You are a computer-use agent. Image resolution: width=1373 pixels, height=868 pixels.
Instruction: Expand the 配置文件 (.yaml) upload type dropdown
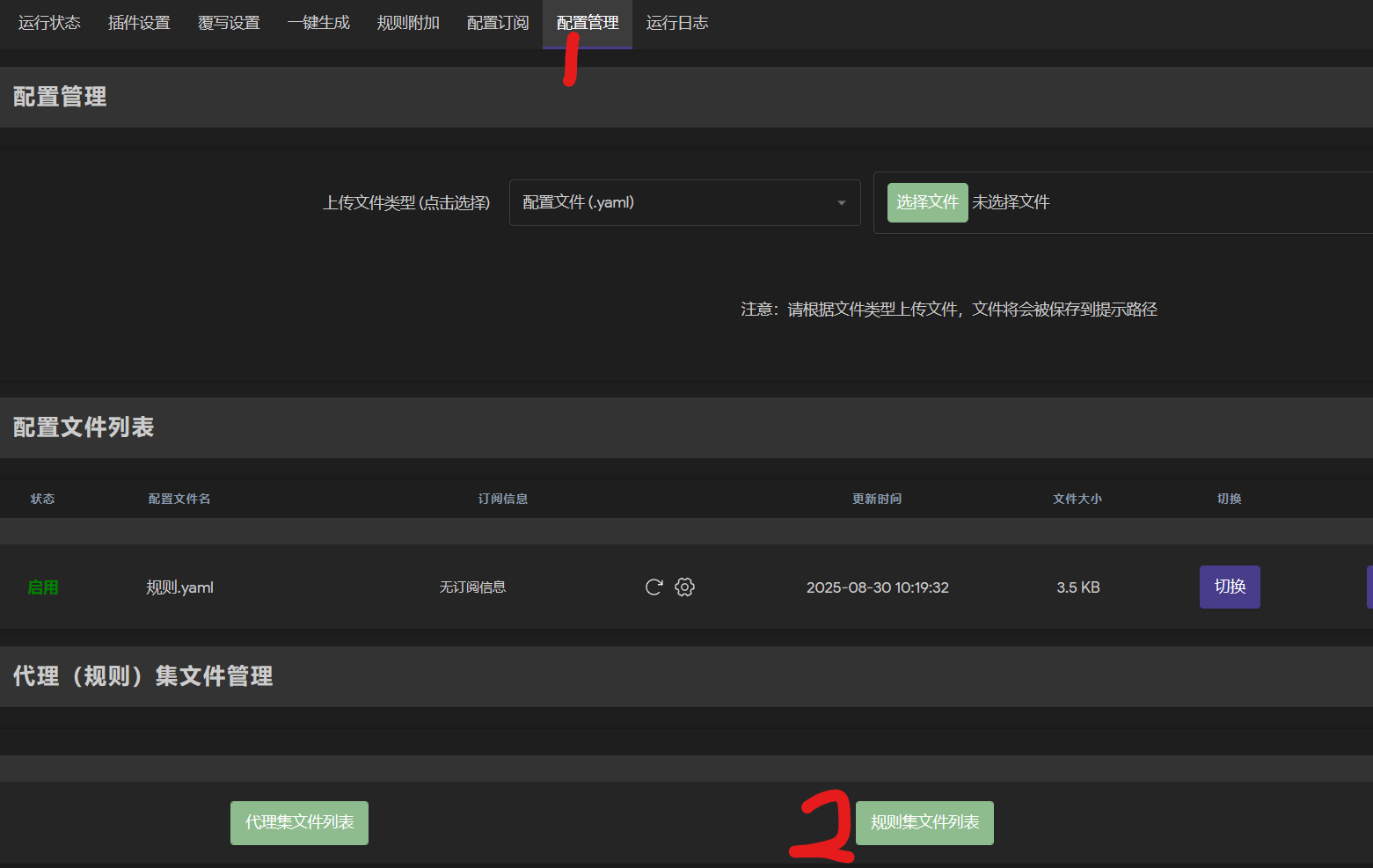(x=684, y=203)
